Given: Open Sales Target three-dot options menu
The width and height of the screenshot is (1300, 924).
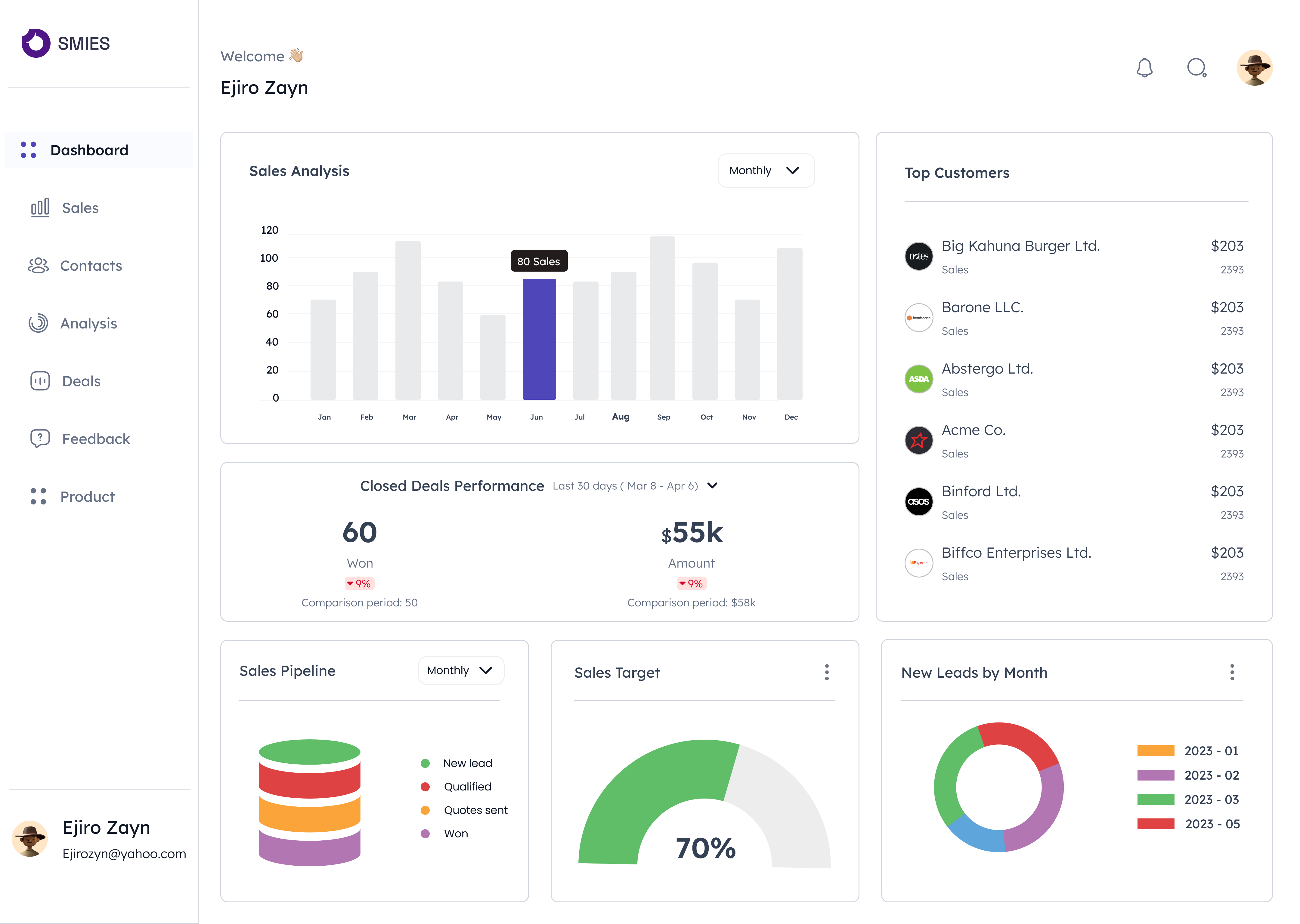Looking at the screenshot, I should [x=826, y=672].
